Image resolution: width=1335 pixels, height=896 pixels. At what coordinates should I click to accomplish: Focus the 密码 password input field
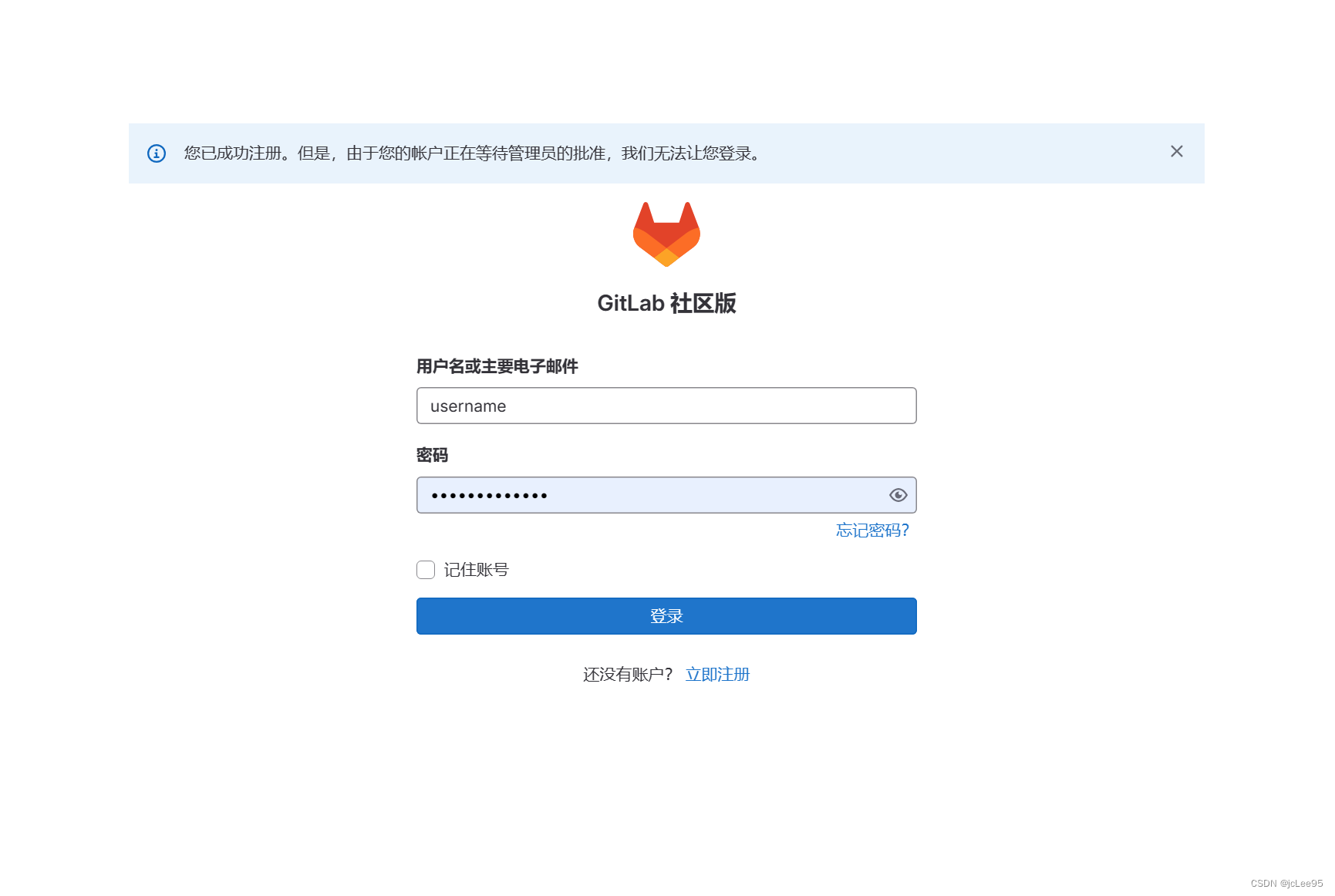[666, 495]
